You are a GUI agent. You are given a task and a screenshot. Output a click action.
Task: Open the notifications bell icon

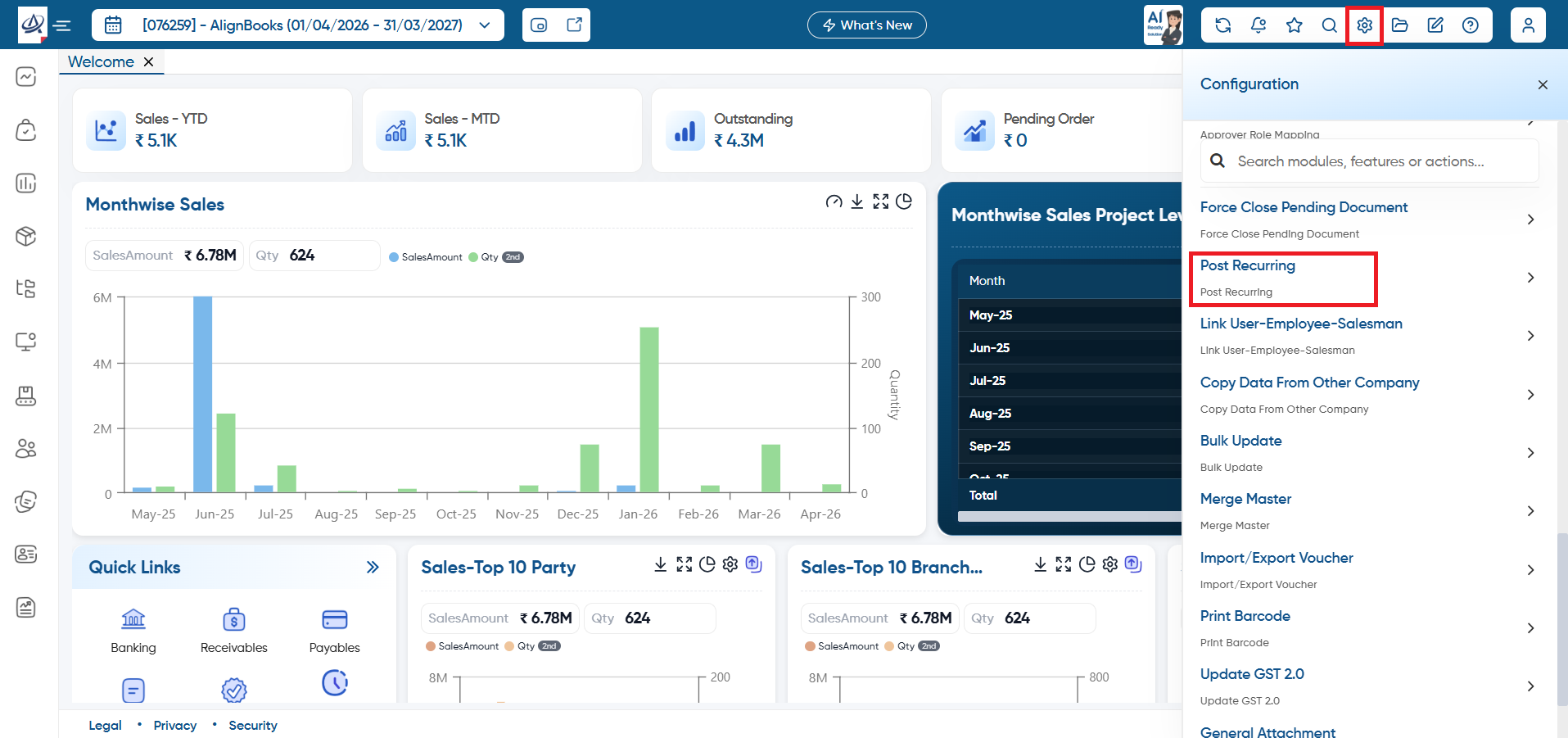pyautogui.click(x=1258, y=25)
